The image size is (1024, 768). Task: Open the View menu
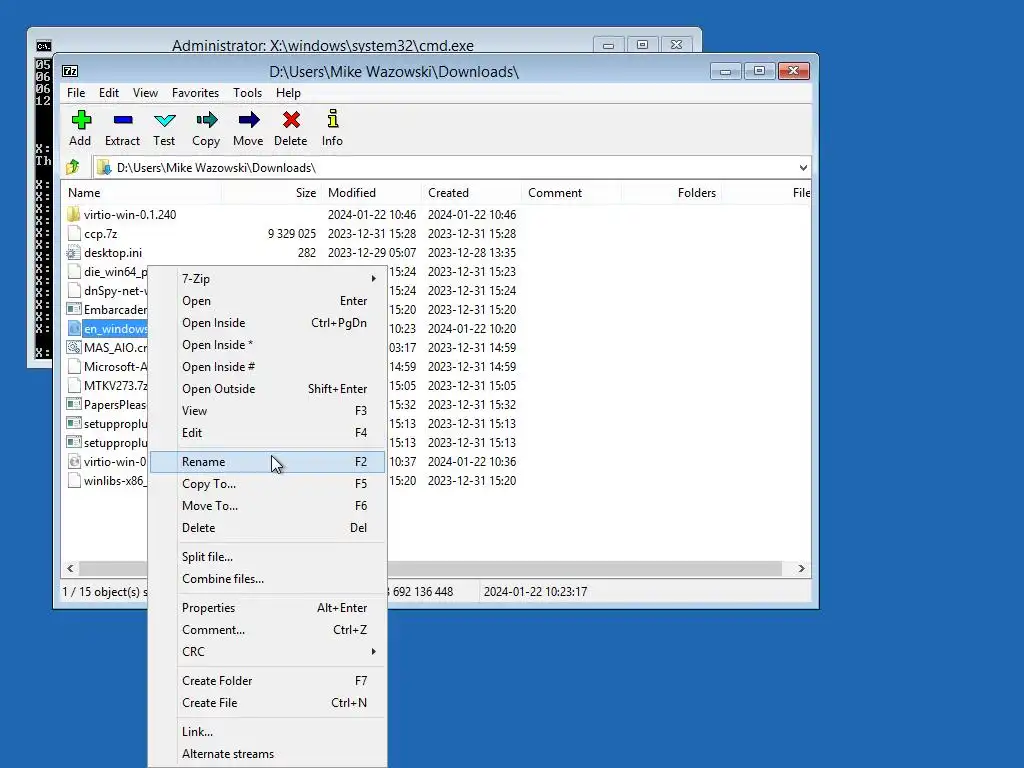(x=145, y=93)
